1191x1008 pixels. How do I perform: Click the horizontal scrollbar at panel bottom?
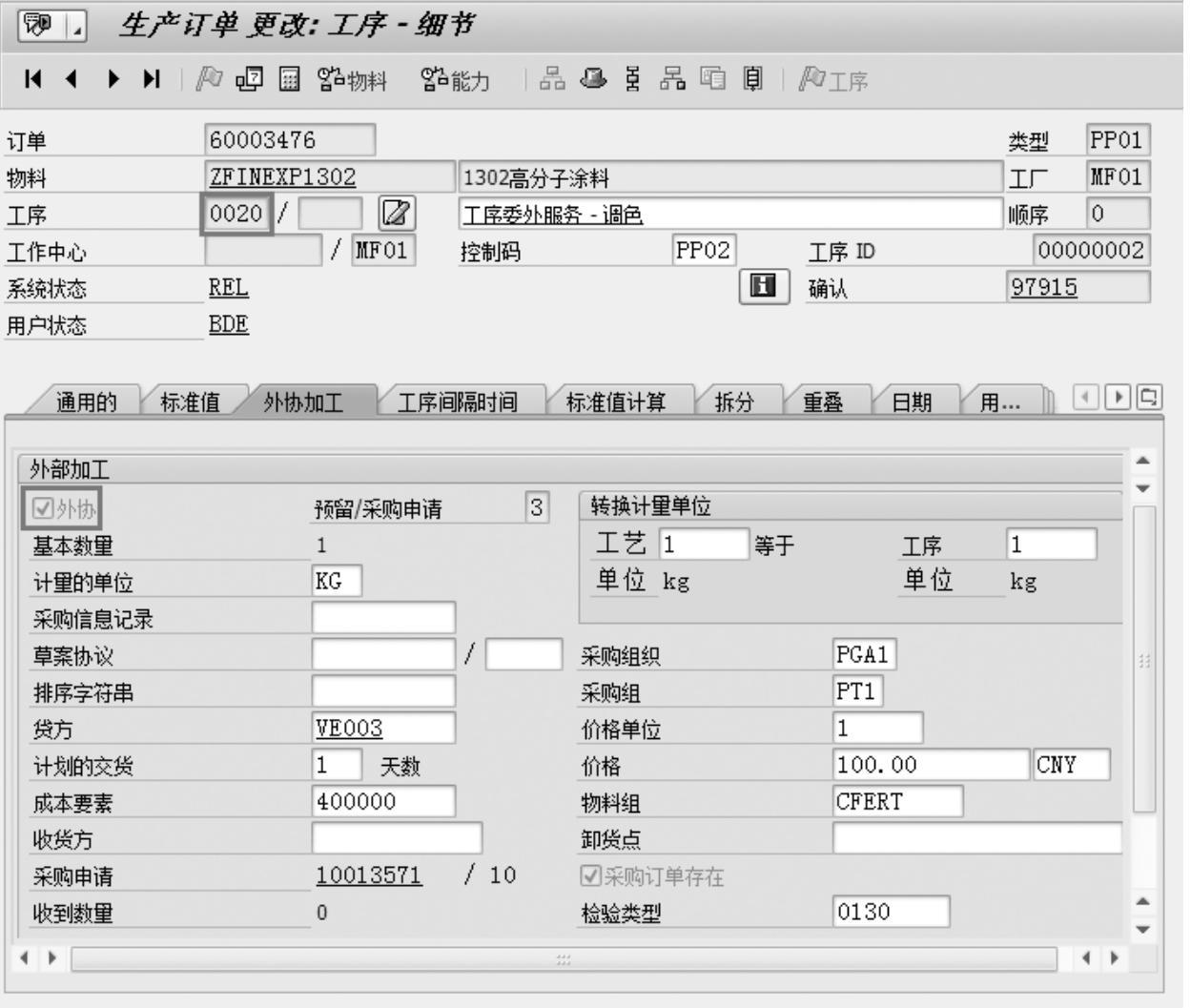(563, 958)
